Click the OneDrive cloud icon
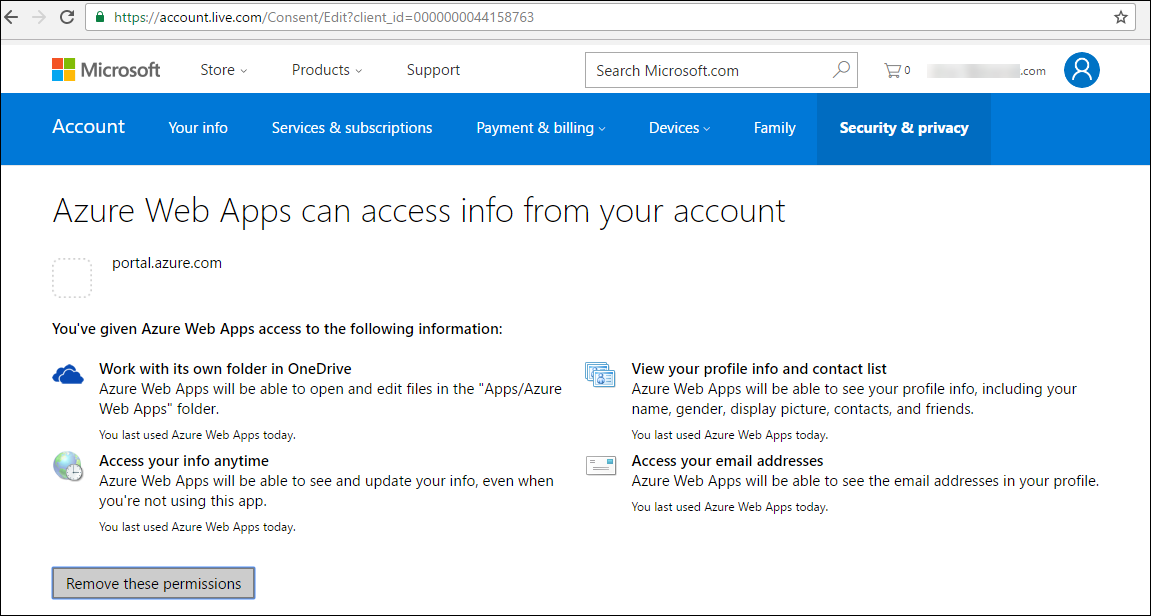The image size is (1151, 616). [x=68, y=374]
